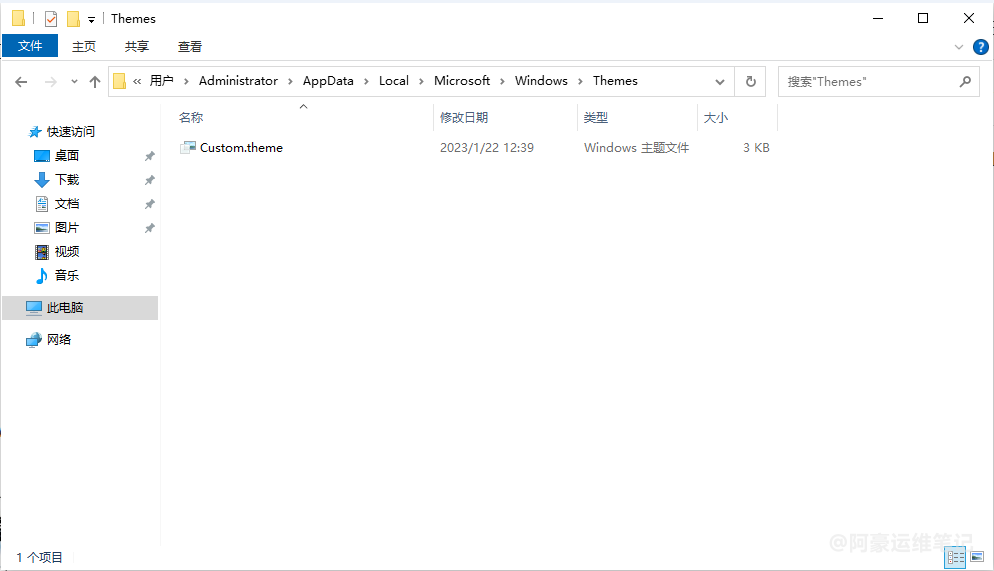Open the Customize Quick Access Toolbar dropdown

tap(91, 20)
